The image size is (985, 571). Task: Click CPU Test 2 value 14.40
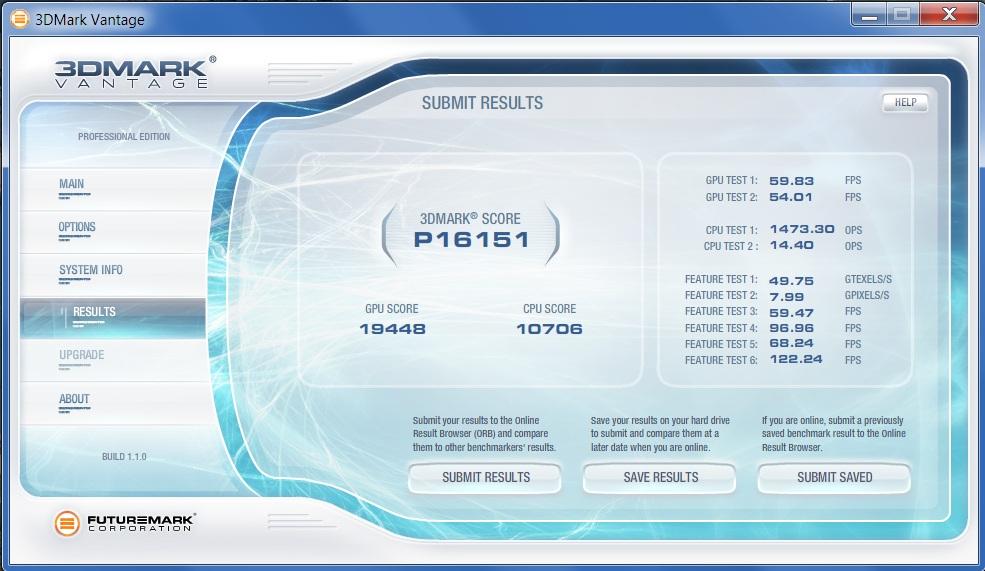pyautogui.click(x=792, y=246)
